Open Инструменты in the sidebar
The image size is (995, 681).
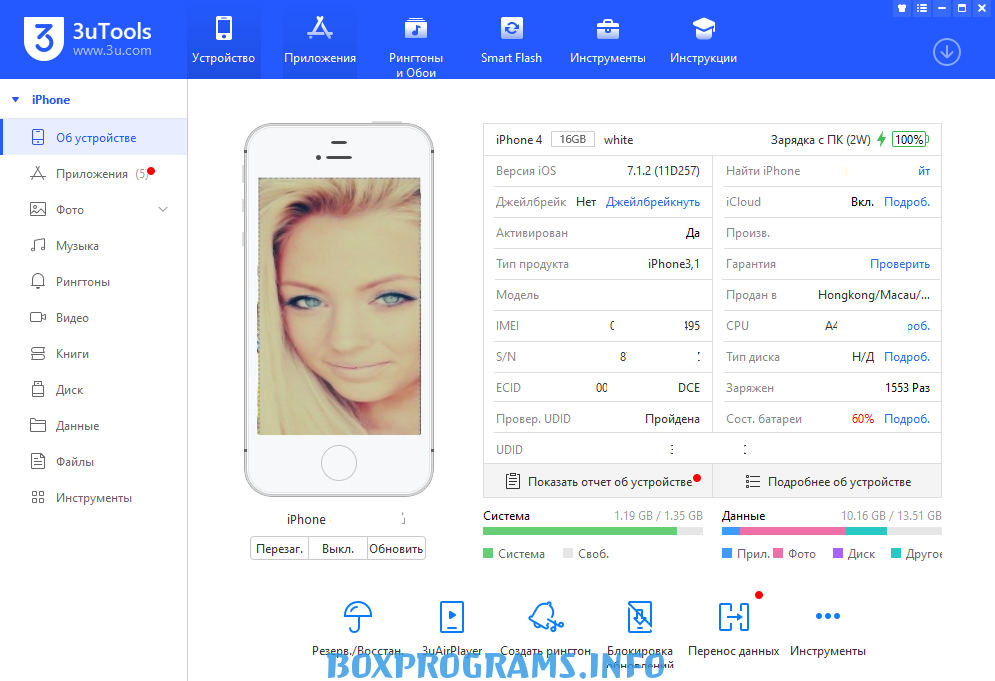click(x=94, y=498)
